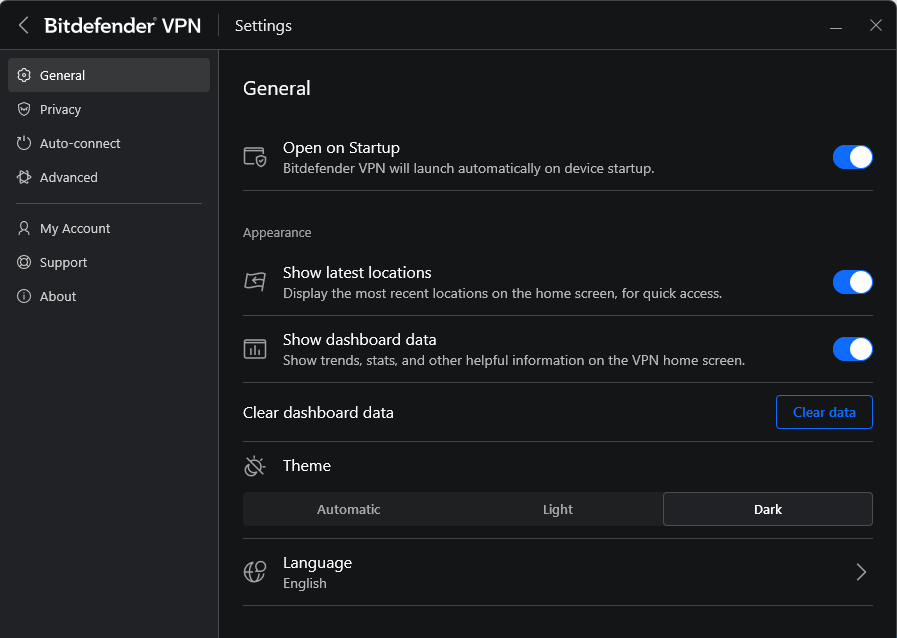
Task: Click the Show dashboard data chart icon
Action: pos(255,348)
